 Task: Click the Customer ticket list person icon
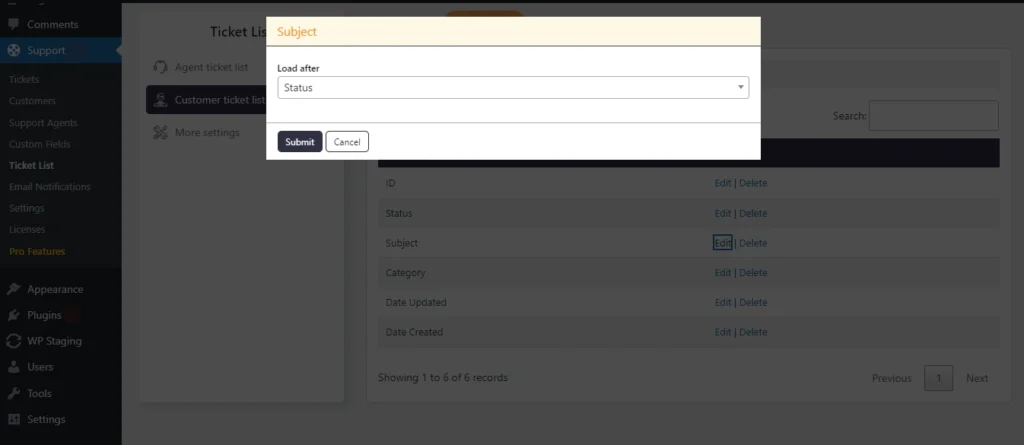(160, 100)
